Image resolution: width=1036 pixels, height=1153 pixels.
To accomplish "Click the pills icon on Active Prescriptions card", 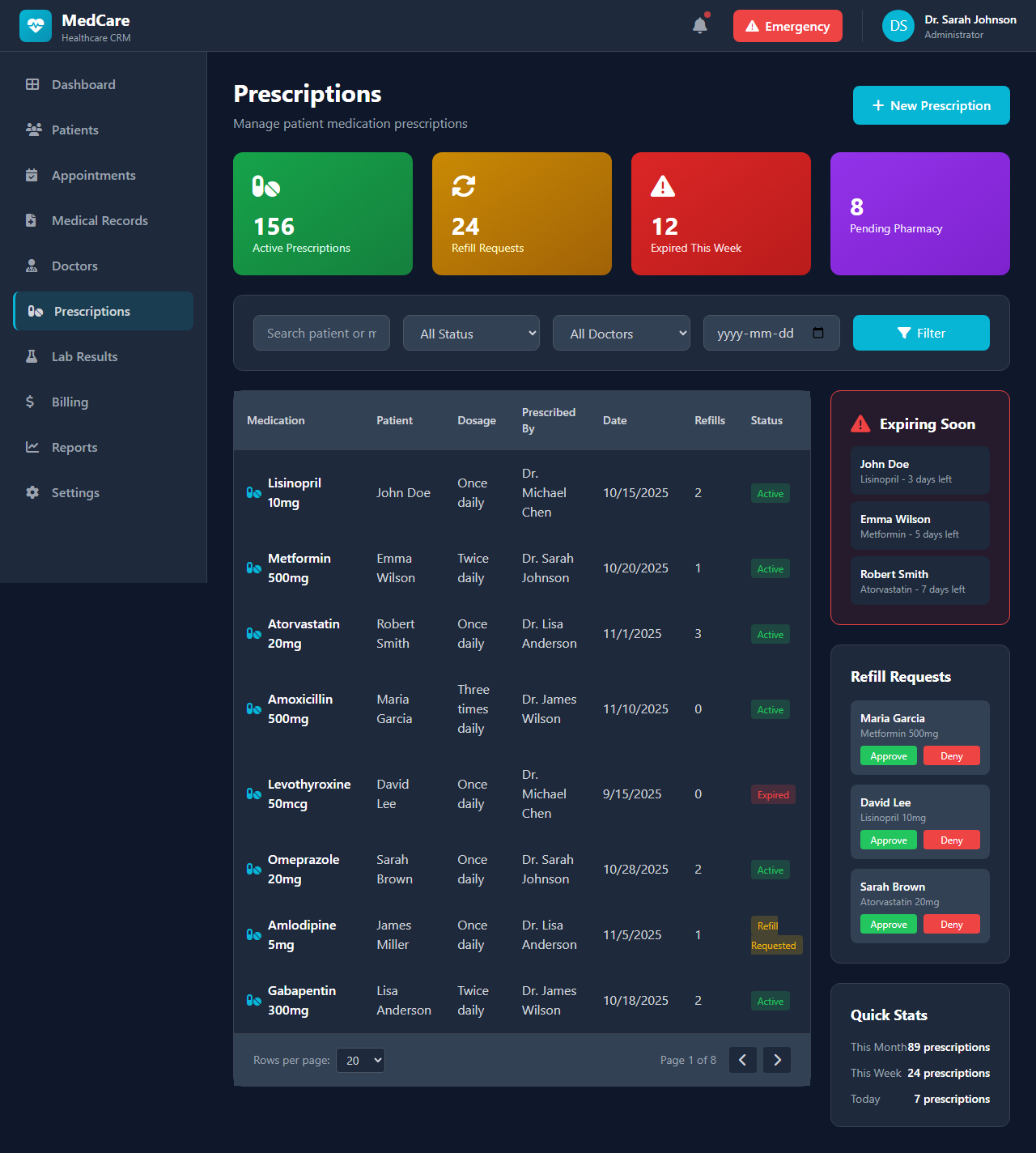I will [265, 186].
